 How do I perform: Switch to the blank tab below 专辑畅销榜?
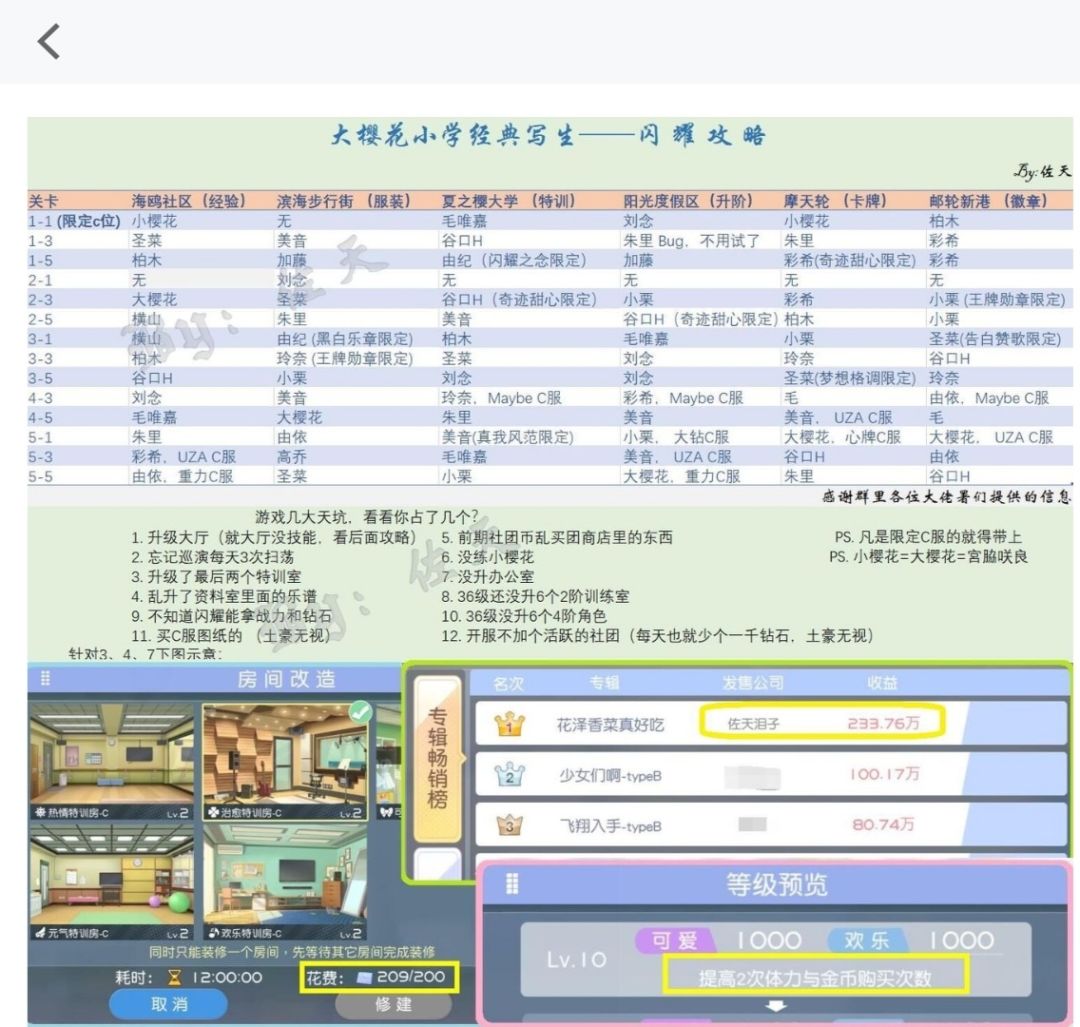[437, 864]
